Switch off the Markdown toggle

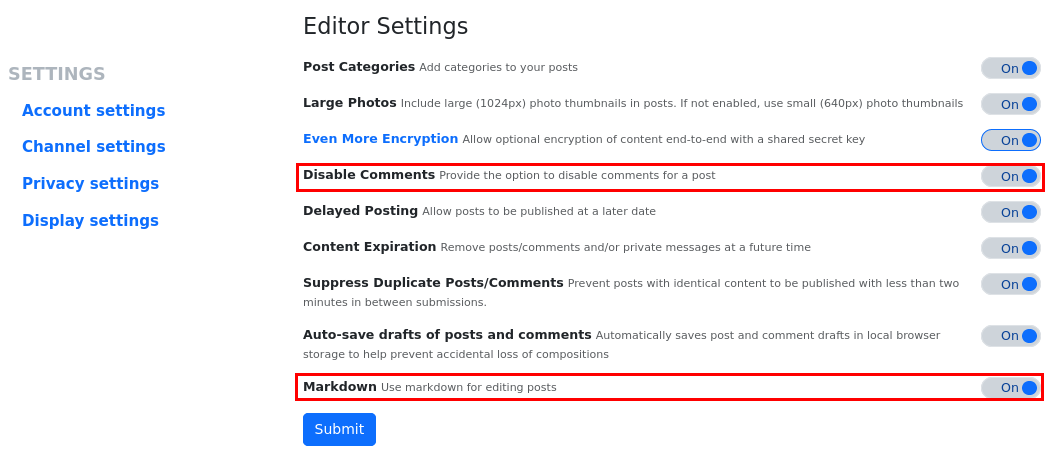click(x=1010, y=388)
